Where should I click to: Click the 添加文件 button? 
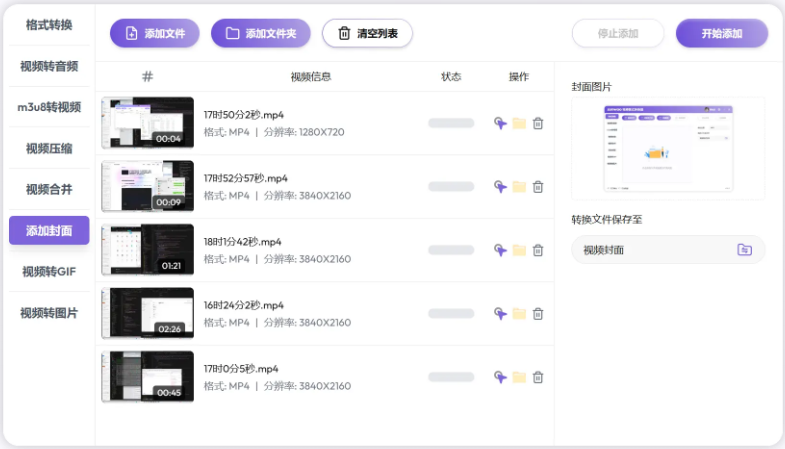[x=155, y=34]
